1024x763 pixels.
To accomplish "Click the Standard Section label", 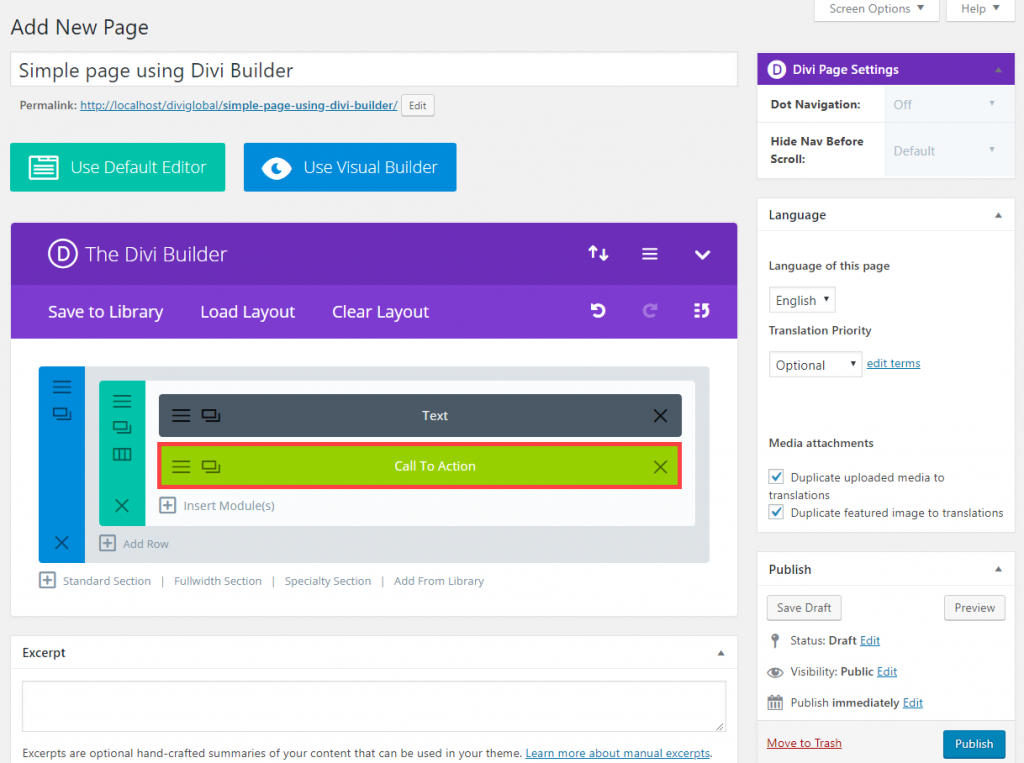I will point(106,581).
